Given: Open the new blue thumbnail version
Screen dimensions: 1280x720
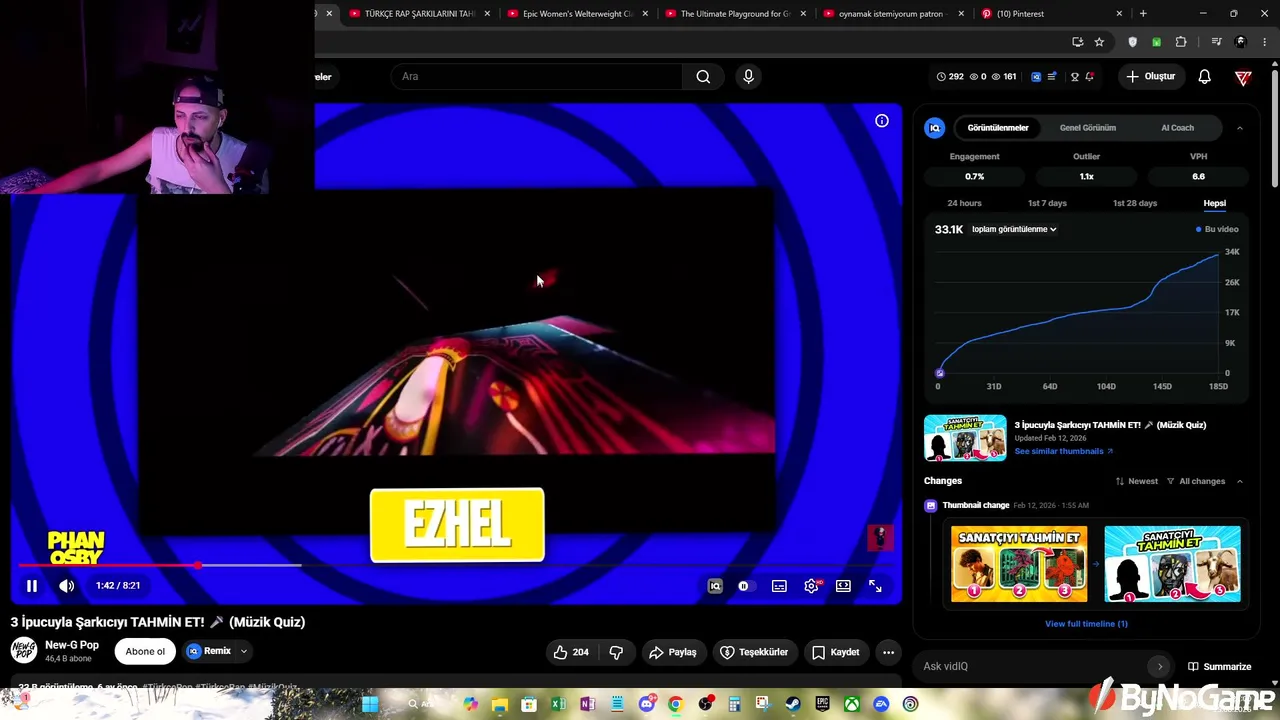Looking at the screenshot, I should point(1172,564).
